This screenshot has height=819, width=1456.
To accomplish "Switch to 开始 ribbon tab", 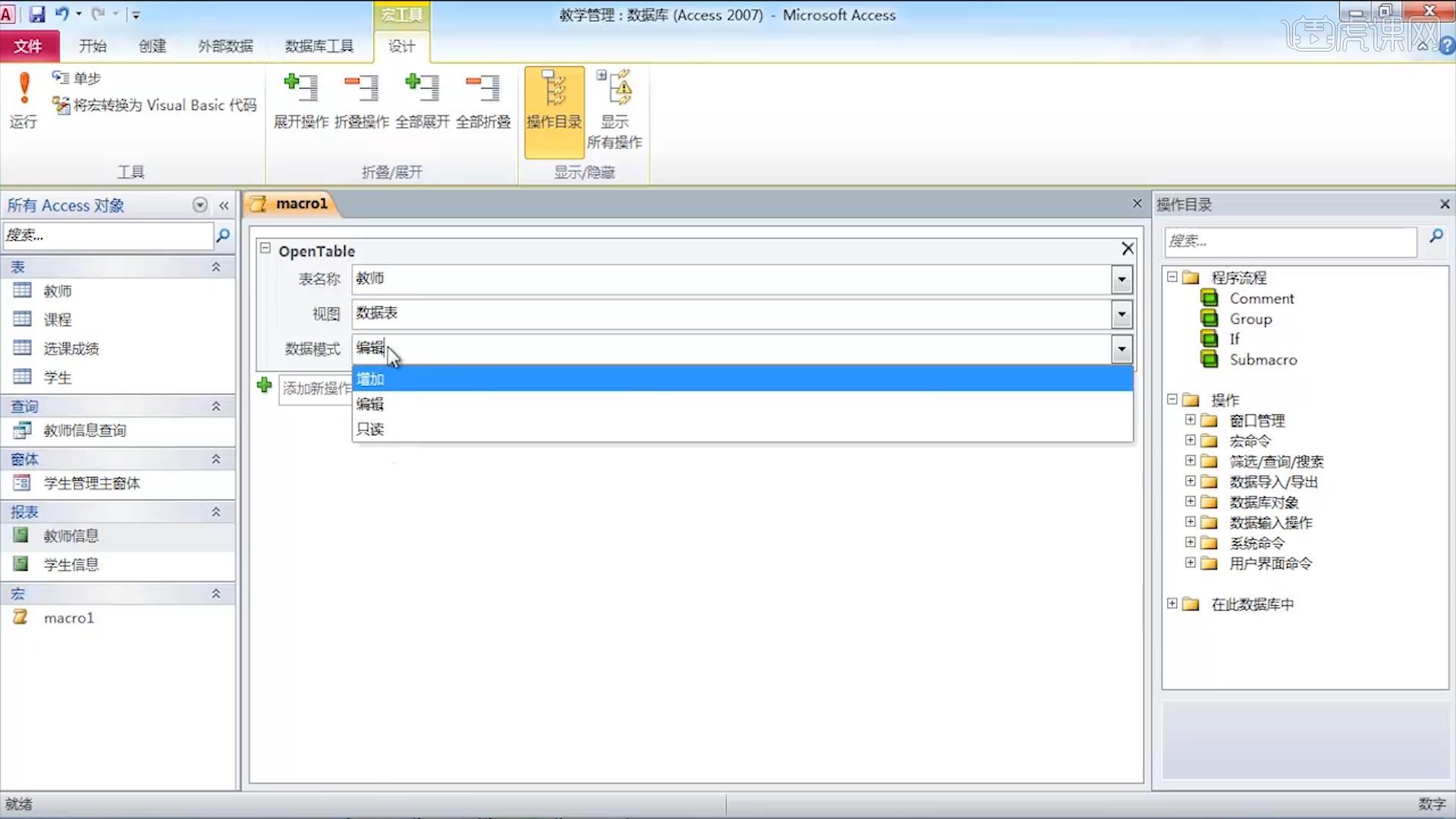I will (x=93, y=46).
